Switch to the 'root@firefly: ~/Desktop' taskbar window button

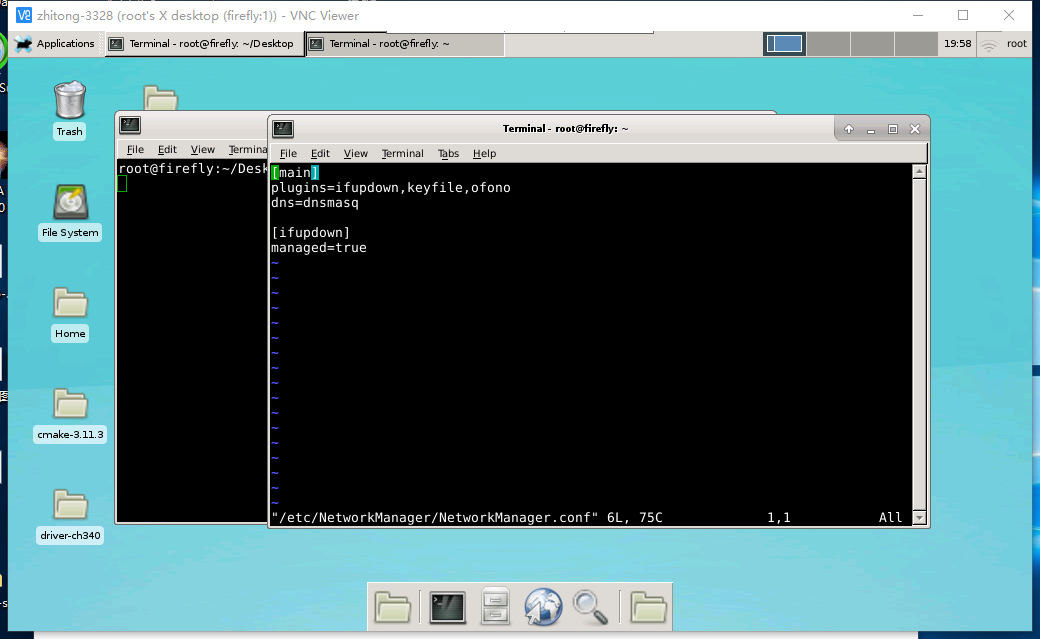pyautogui.click(x=204, y=44)
